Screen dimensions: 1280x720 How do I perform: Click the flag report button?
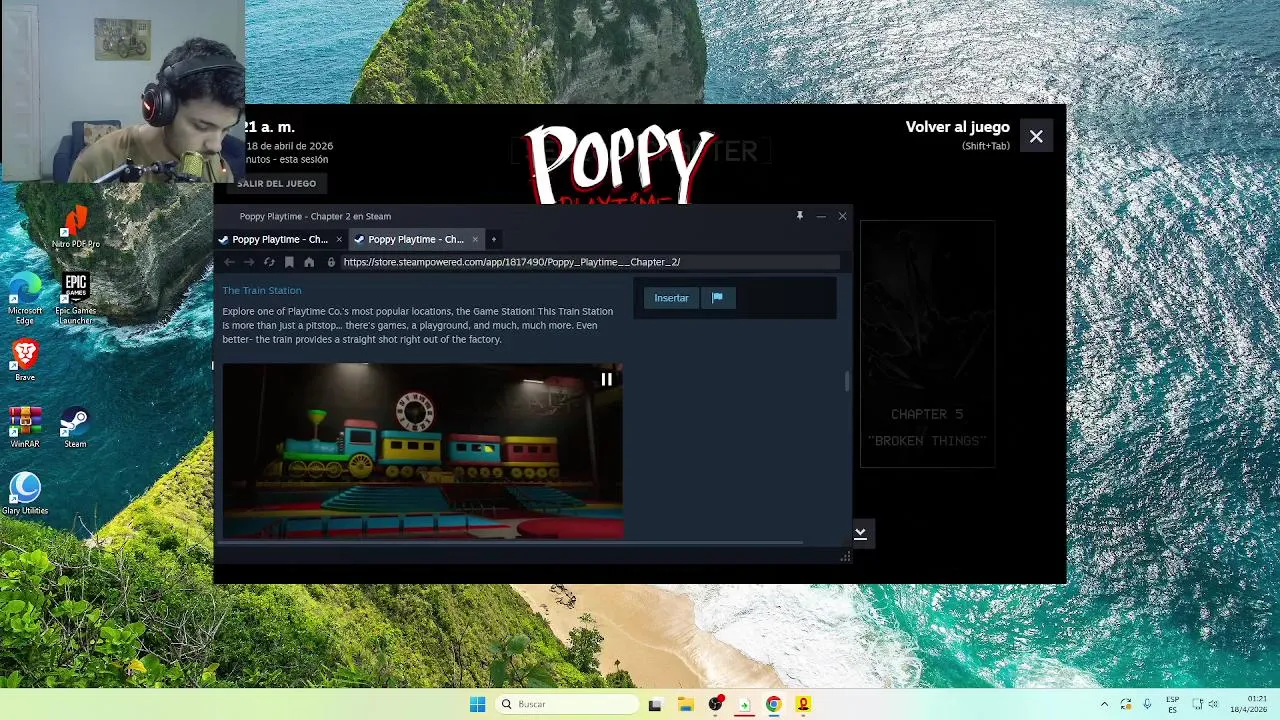(x=717, y=298)
